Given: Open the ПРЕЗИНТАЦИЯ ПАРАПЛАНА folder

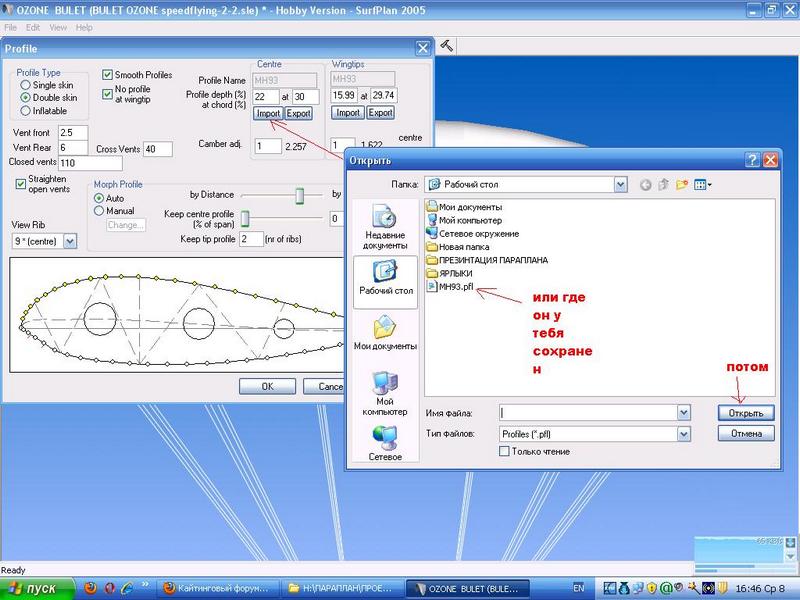Looking at the screenshot, I should [x=480, y=260].
